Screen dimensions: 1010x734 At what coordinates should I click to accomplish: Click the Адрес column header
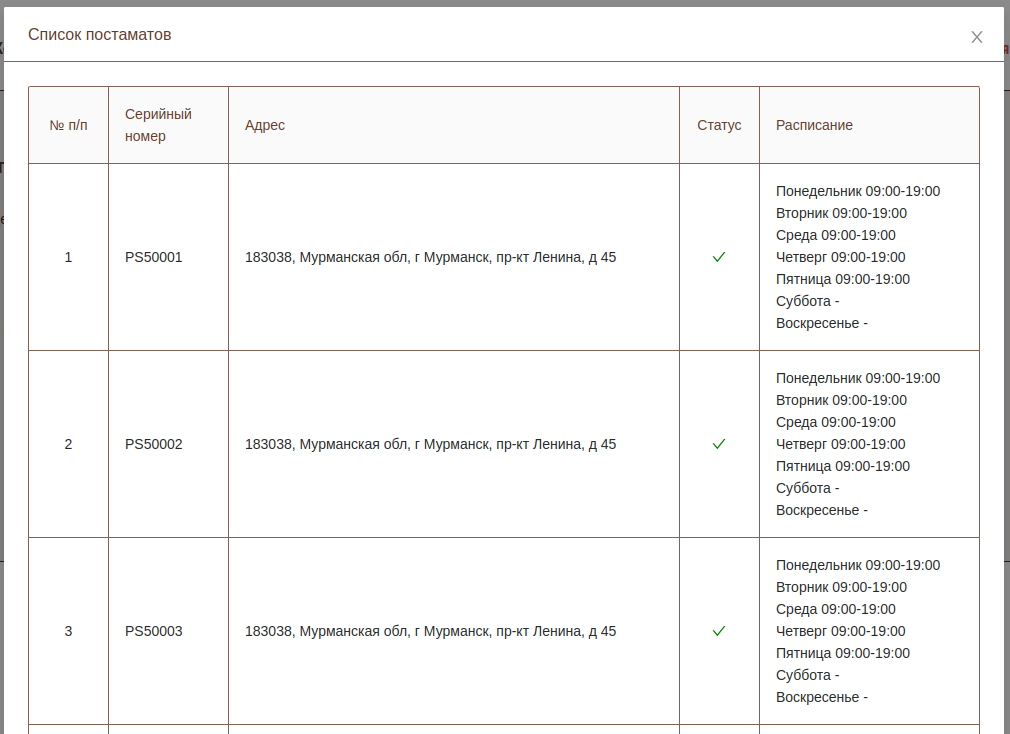265,125
